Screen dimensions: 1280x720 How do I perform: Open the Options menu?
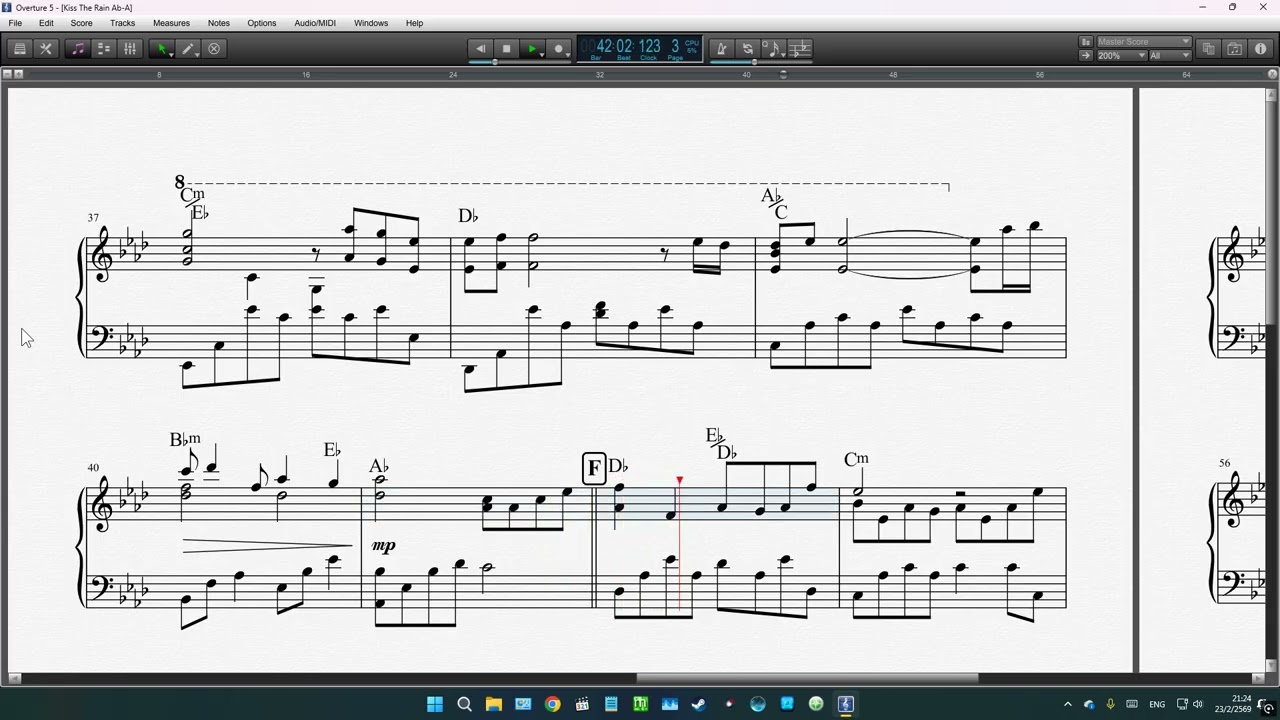click(x=261, y=23)
